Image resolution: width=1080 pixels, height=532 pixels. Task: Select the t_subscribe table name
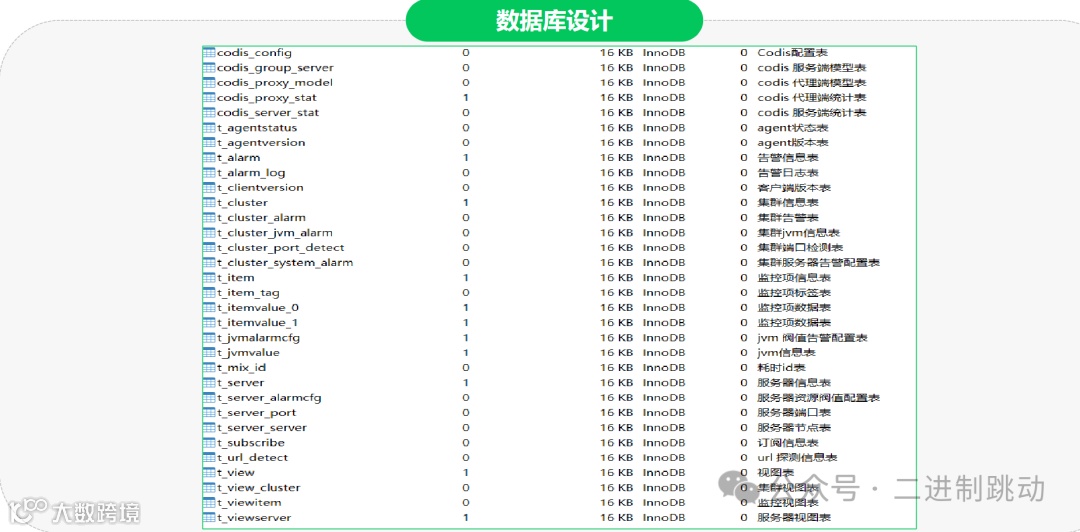[x=251, y=442]
